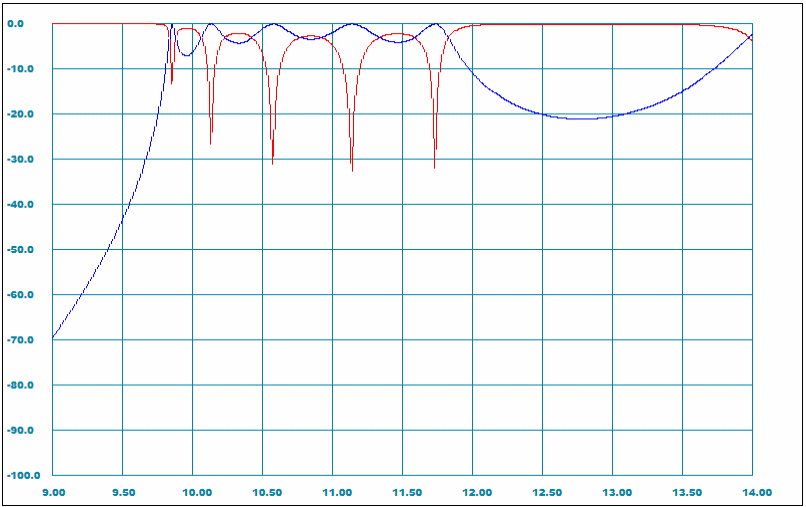
Task: Click where the red and blue curves meet at 14.00
Action: [751, 37]
